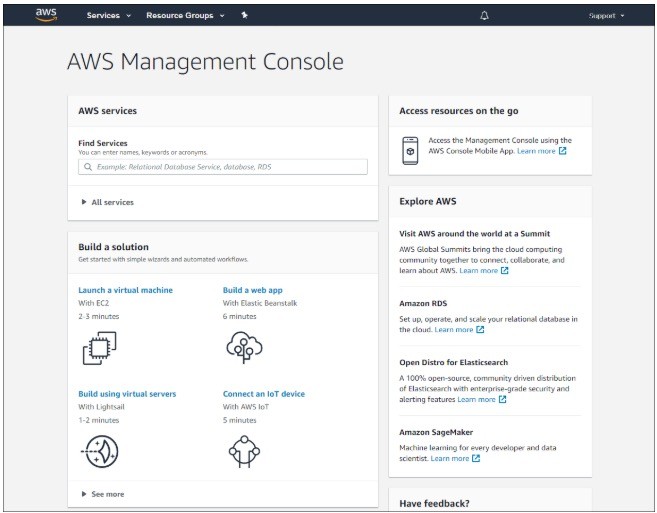Click the EC2 chip icon
Image resolution: width=657 pixels, height=513 pixels.
100,348
